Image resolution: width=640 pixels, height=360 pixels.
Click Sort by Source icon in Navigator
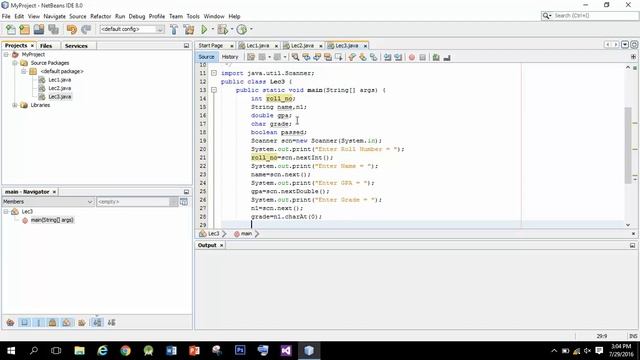click(x=111, y=322)
